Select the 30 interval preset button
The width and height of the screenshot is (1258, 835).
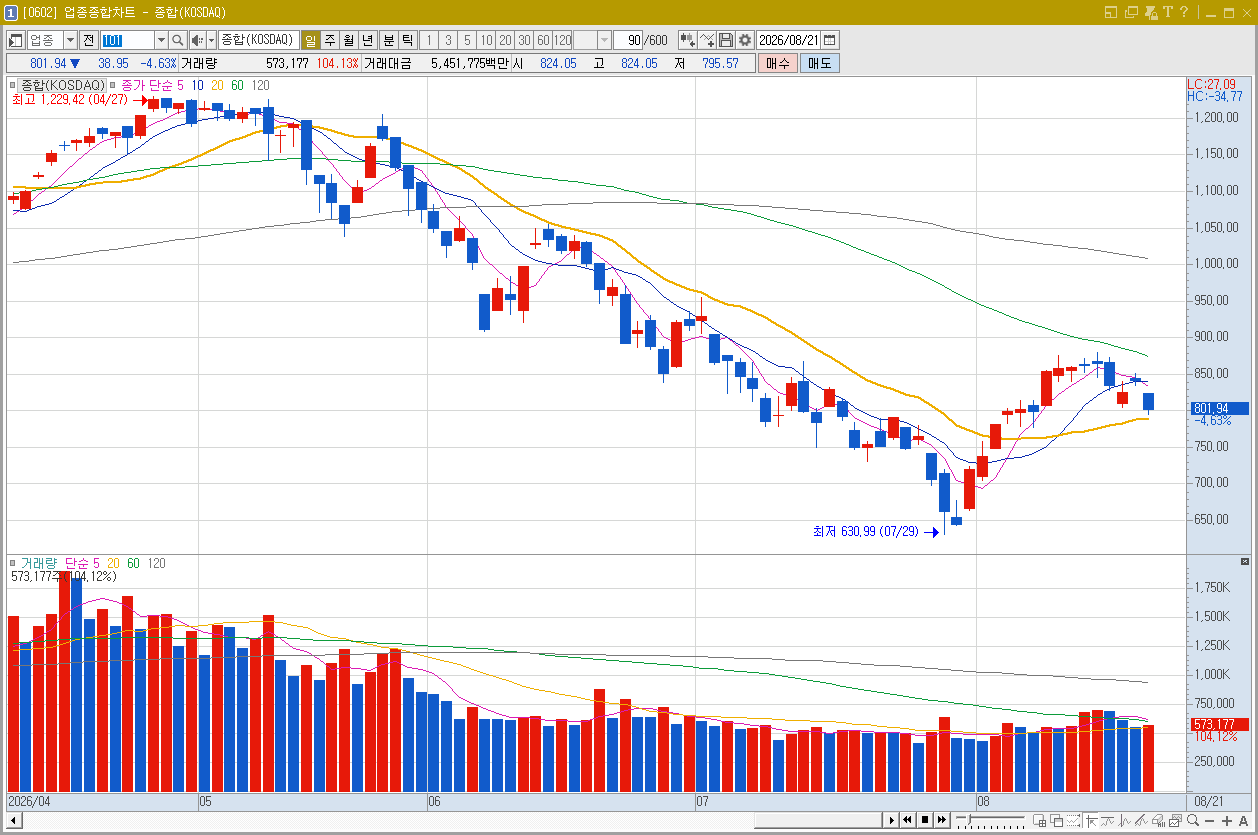click(x=524, y=40)
